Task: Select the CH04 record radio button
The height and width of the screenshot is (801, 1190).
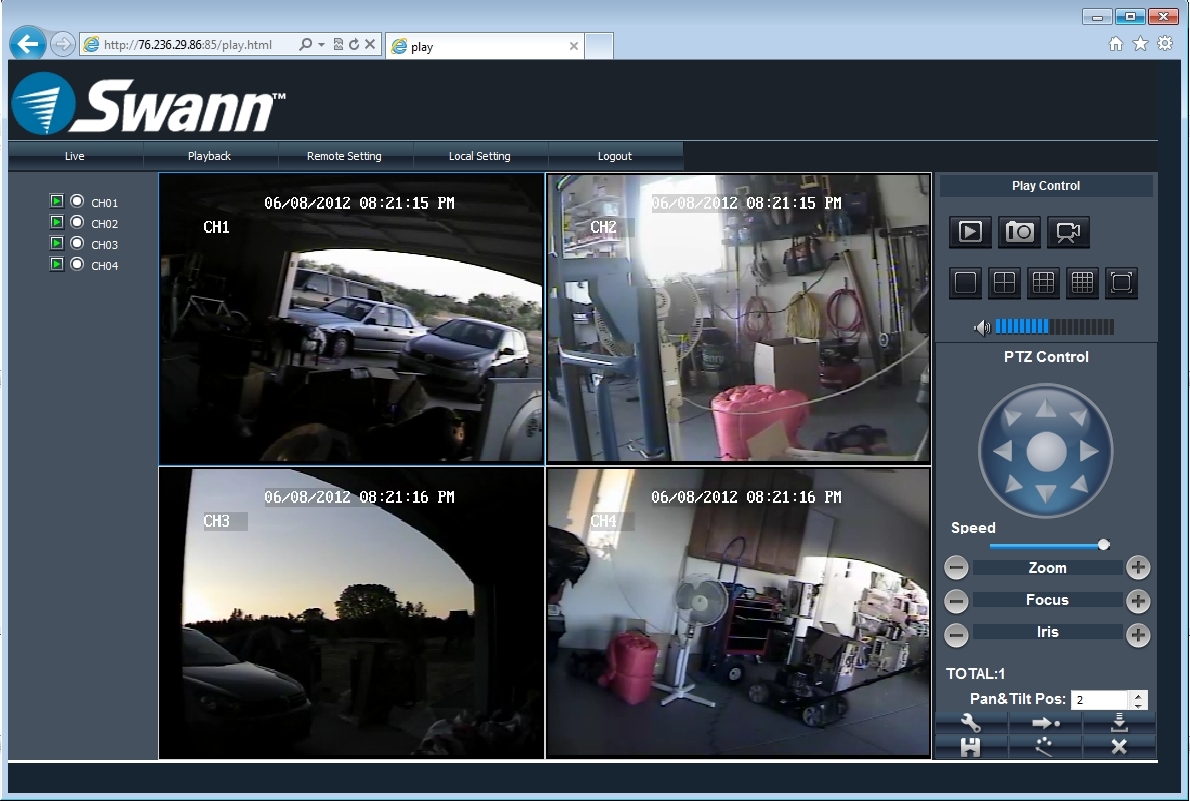Action: pos(77,265)
